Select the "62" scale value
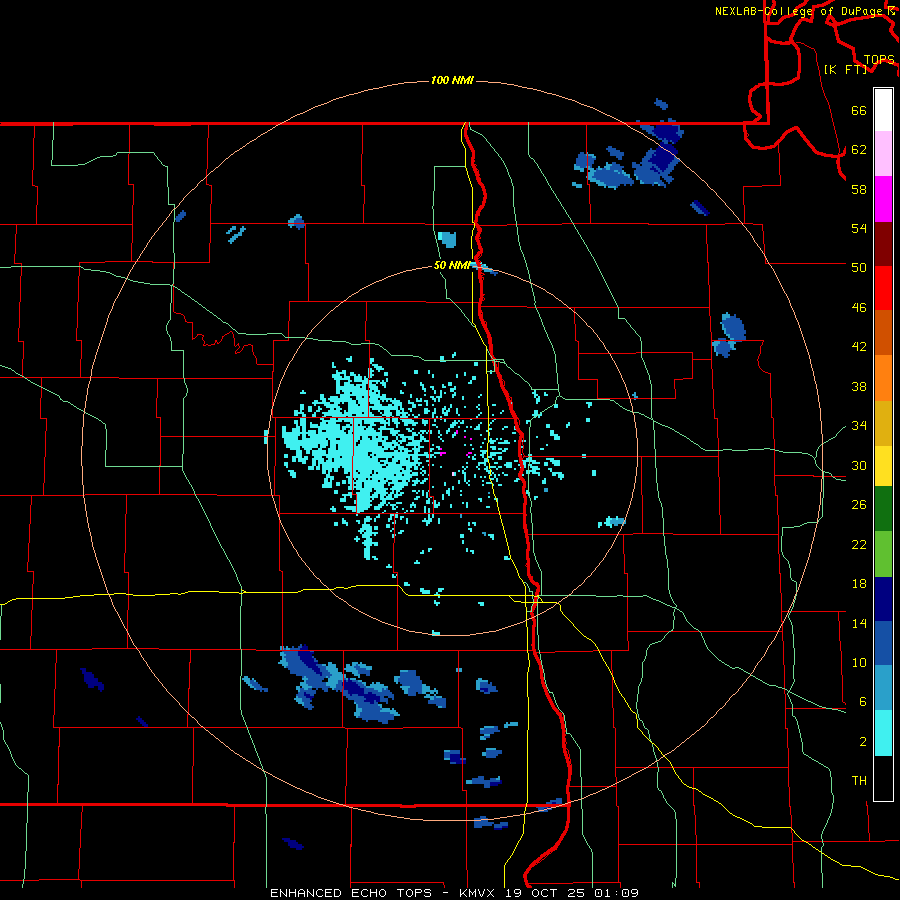900x900 pixels. [x=859, y=149]
